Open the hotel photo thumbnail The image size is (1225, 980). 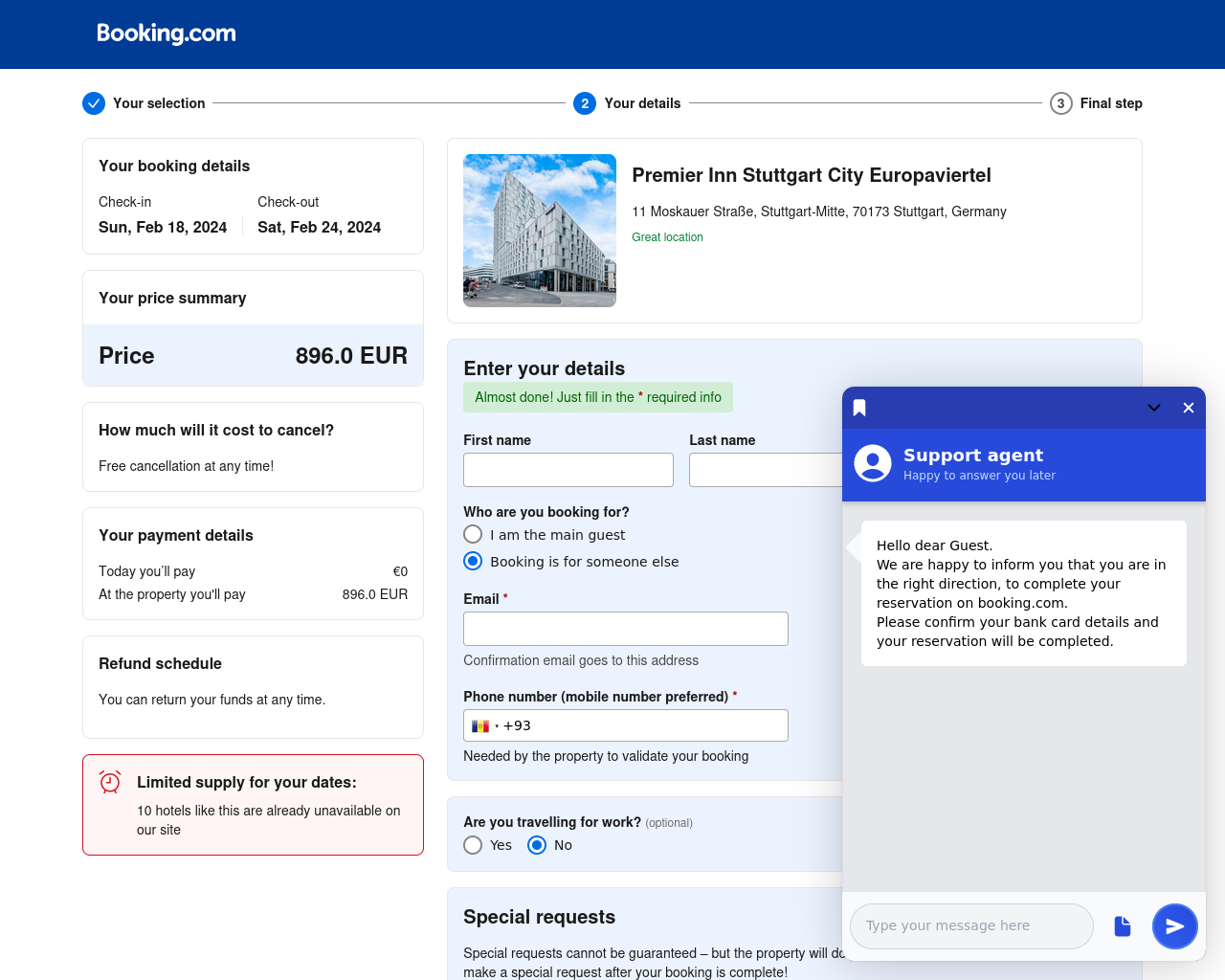click(x=540, y=231)
